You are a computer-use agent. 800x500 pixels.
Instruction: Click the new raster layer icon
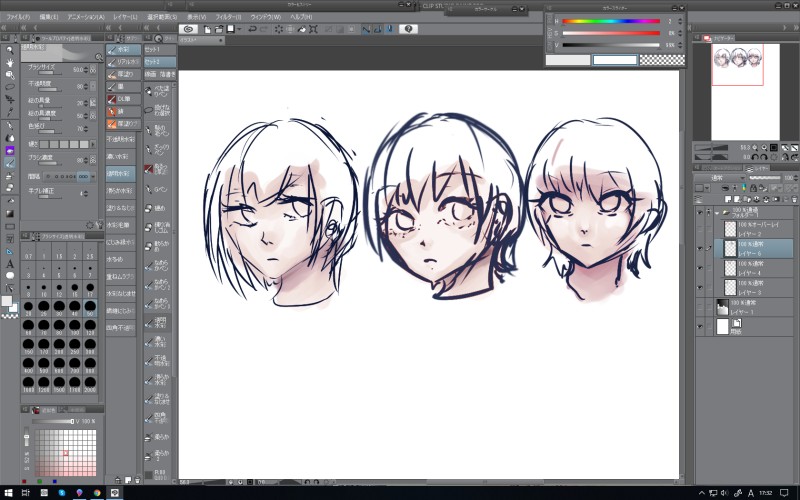click(x=728, y=199)
